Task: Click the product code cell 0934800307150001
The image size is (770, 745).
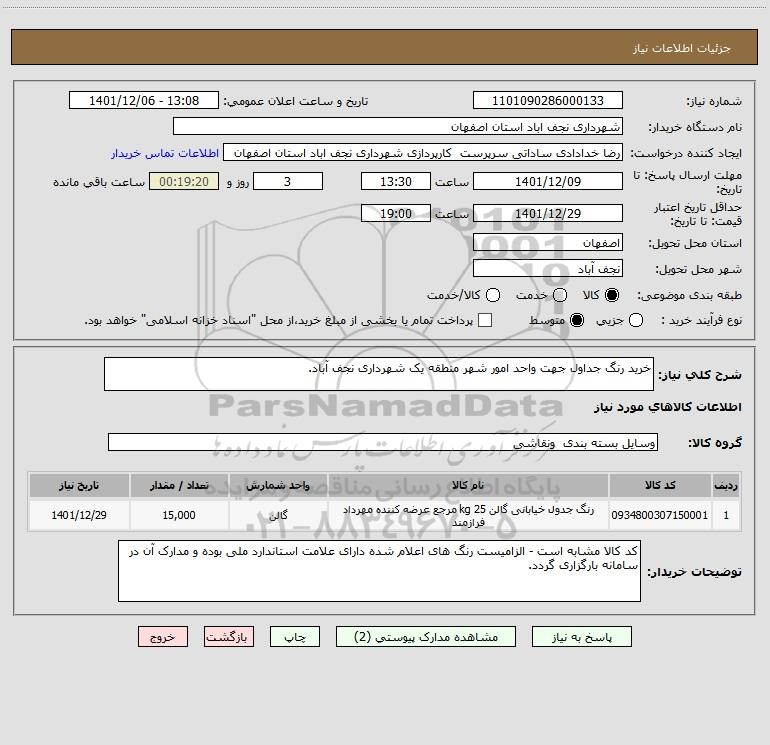Action: click(x=660, y=515)
